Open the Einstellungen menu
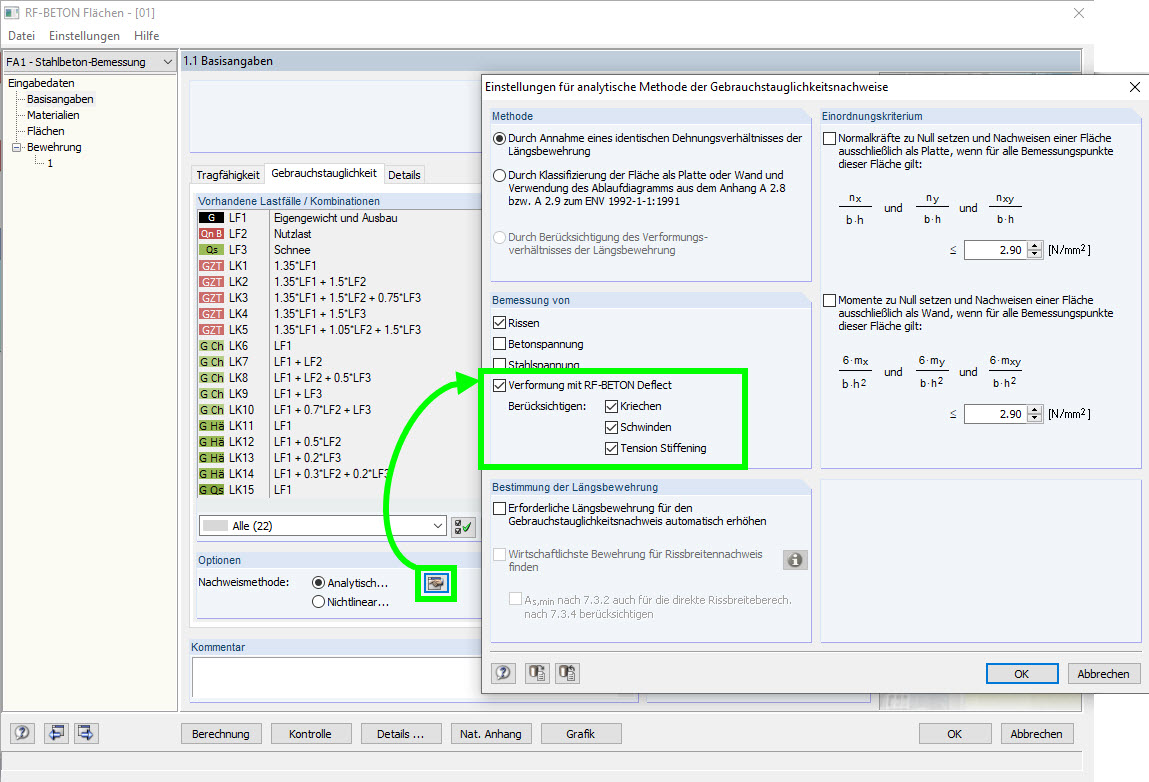Image resolution: width=1149 pixels, height=782 pixels. [84, 35]
